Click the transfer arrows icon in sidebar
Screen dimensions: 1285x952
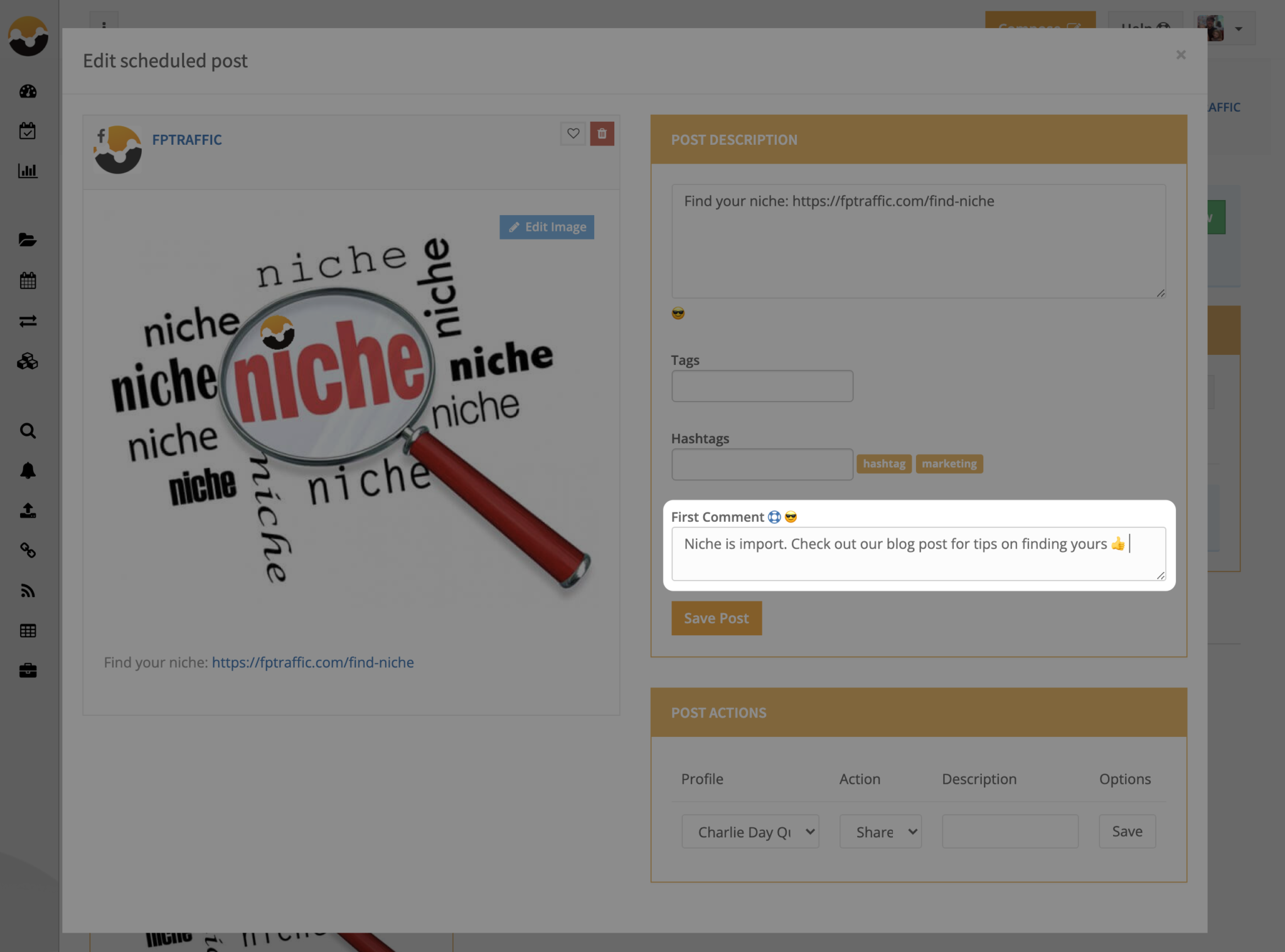click(x=28, y=322)
